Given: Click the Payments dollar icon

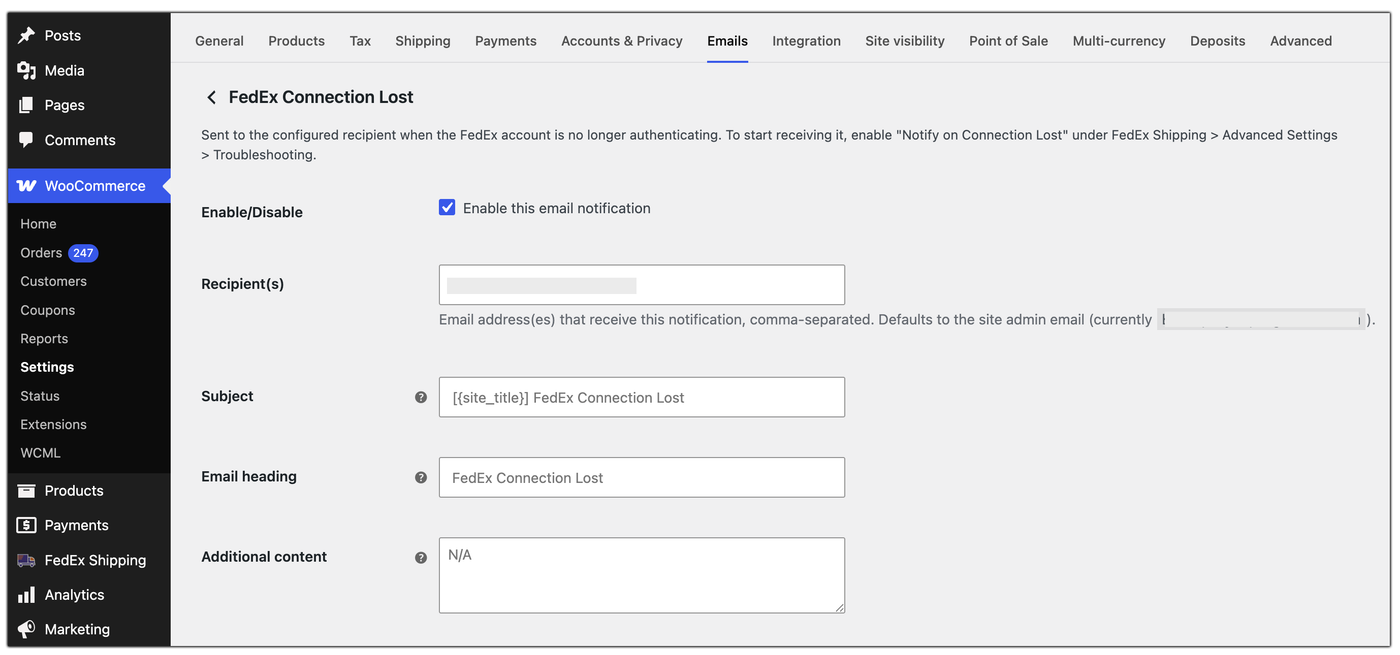Looking at the screenshot, I should pyautogui.click(x=26, y=525).
